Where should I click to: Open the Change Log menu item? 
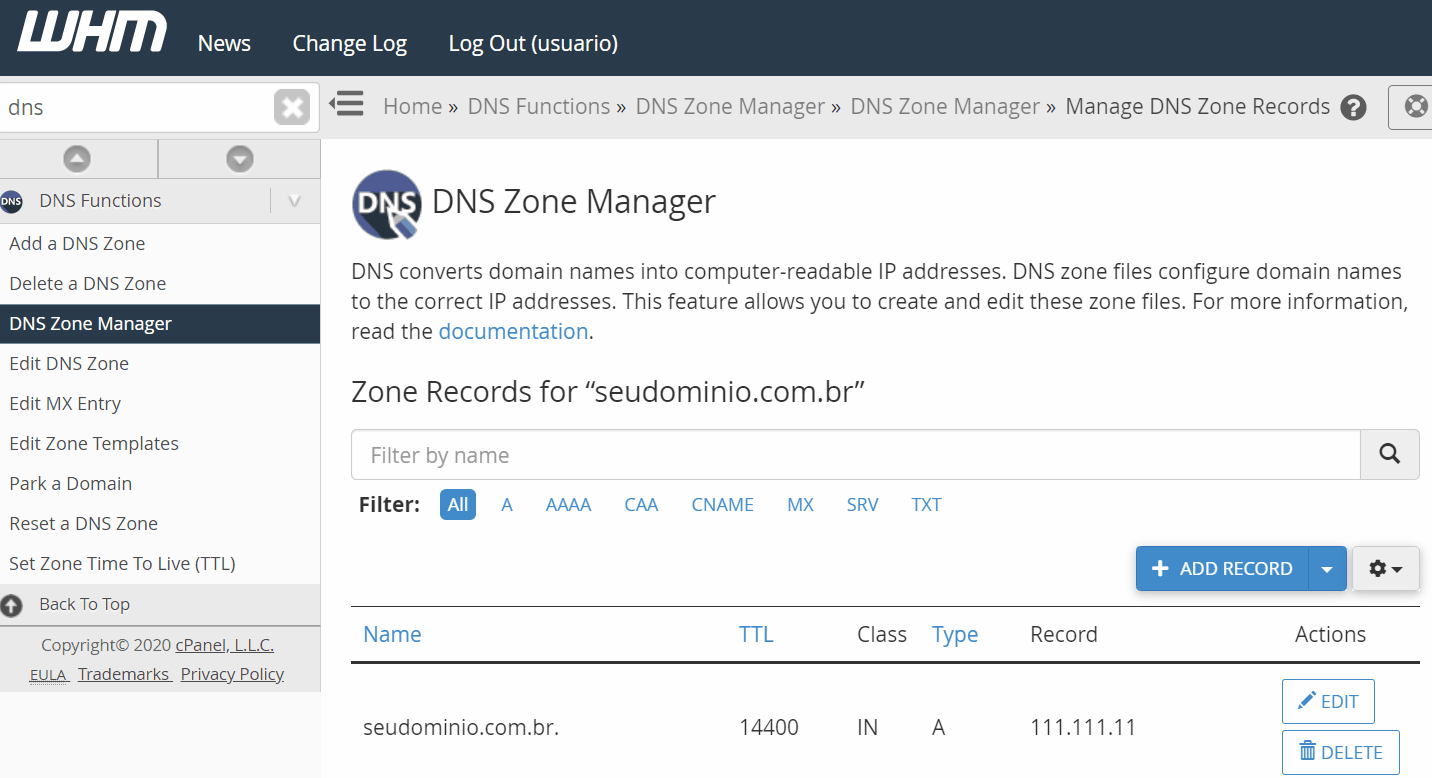[x=349, y=44]
